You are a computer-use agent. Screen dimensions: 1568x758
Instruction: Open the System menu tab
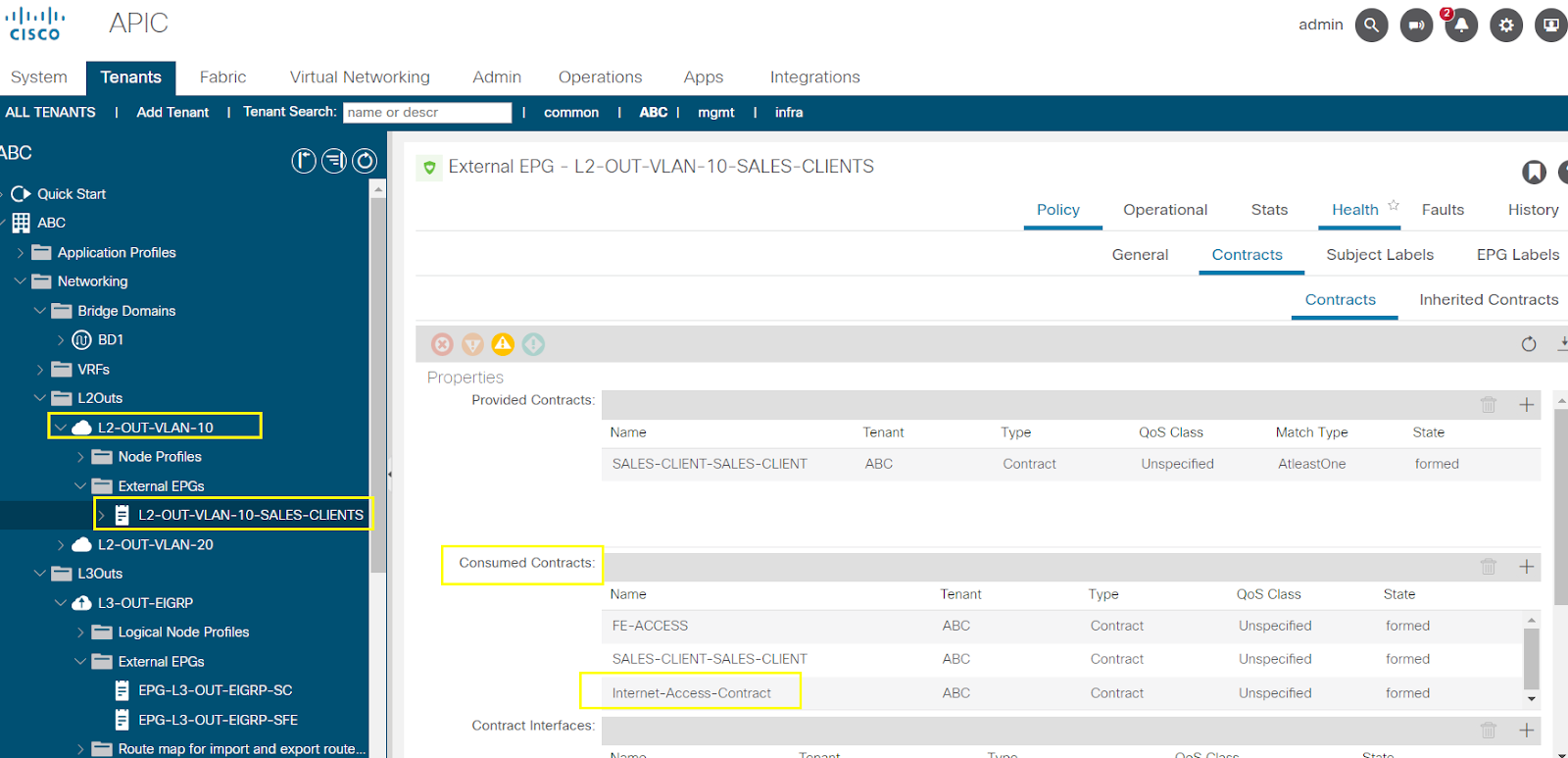click(x=39, y=77)
